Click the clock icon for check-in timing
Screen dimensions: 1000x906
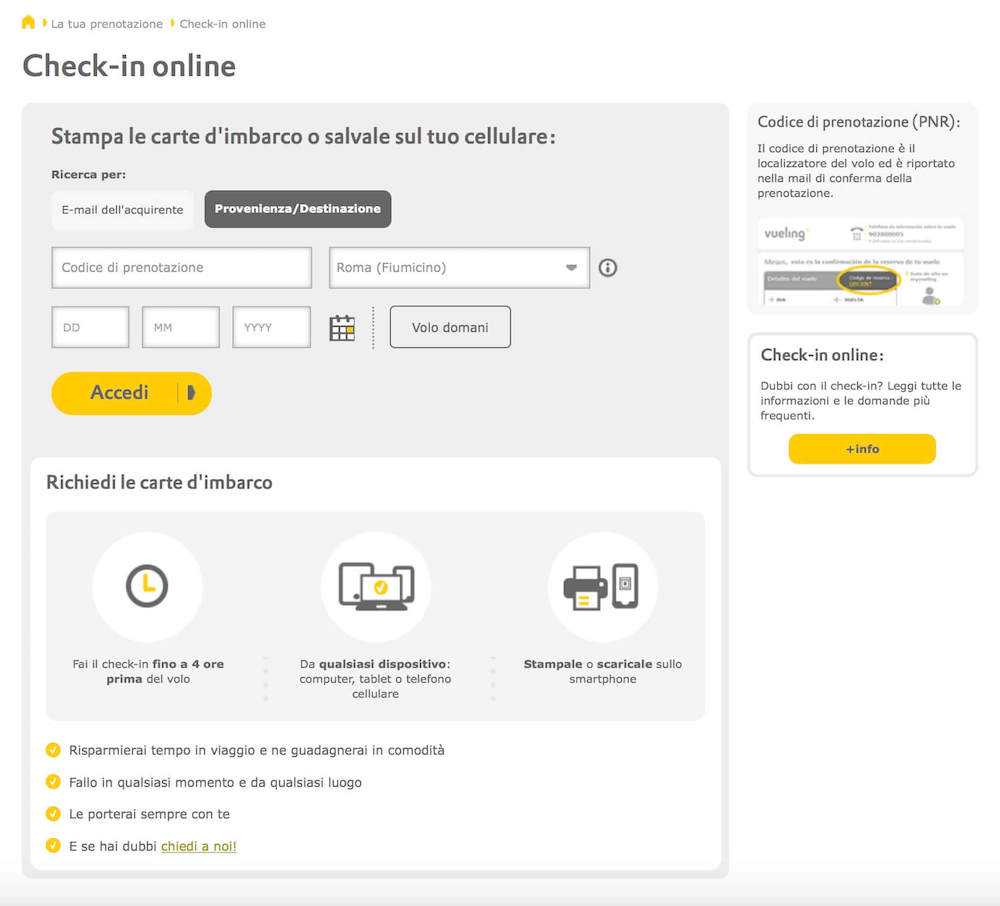click(x=147, y=588)
